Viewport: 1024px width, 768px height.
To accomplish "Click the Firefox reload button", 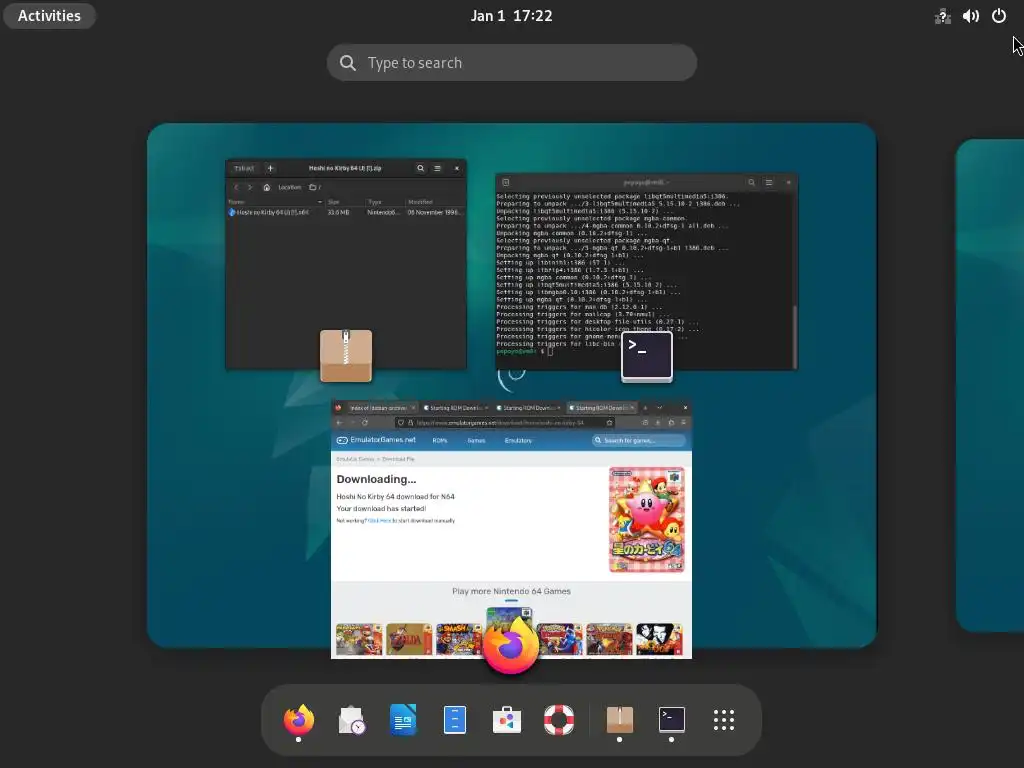I will (x=365, y=423).
